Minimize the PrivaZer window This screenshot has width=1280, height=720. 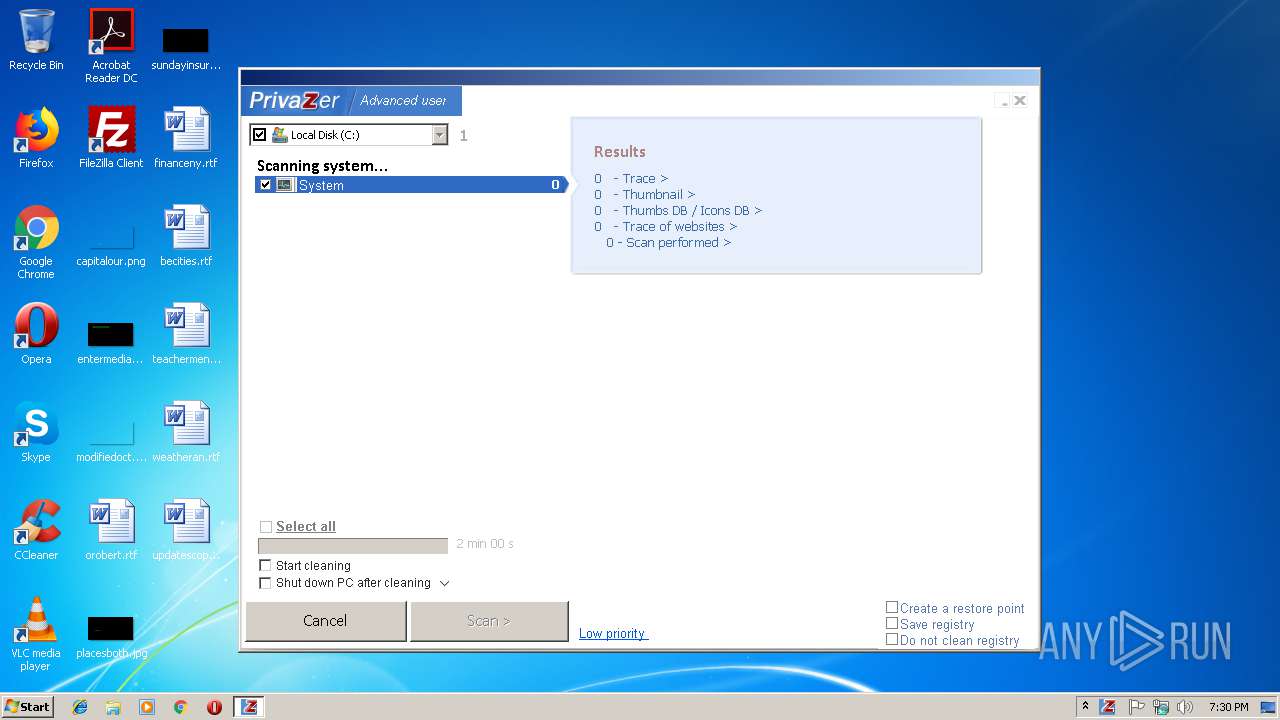click(1003, 101)
